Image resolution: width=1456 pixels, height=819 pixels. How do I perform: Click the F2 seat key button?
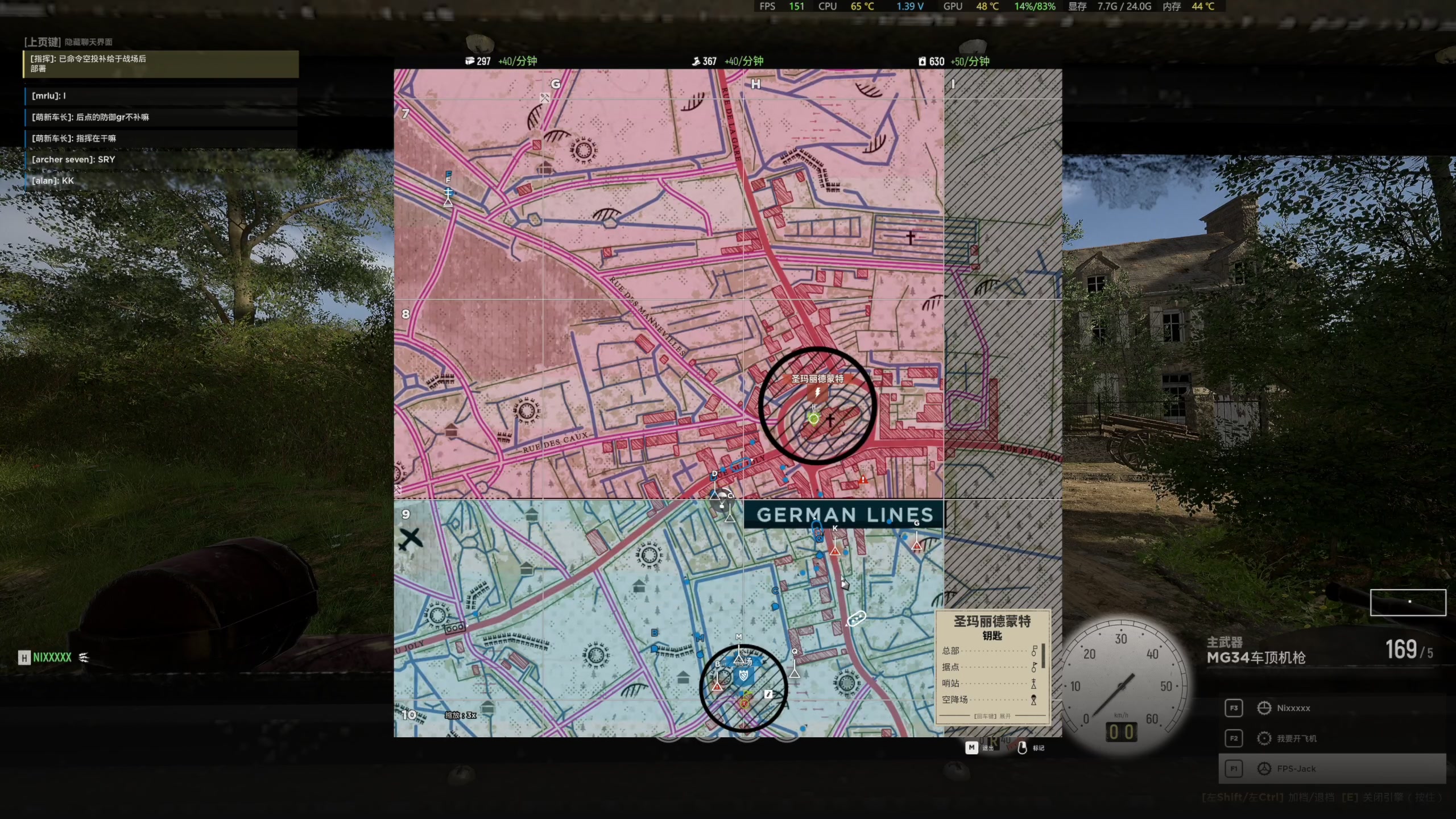[1234, 738]
